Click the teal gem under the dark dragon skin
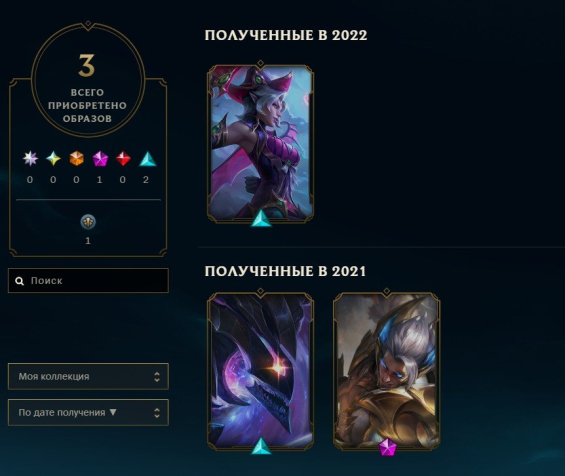This screenshot has height=476, width=565. (x=261, y=446)
